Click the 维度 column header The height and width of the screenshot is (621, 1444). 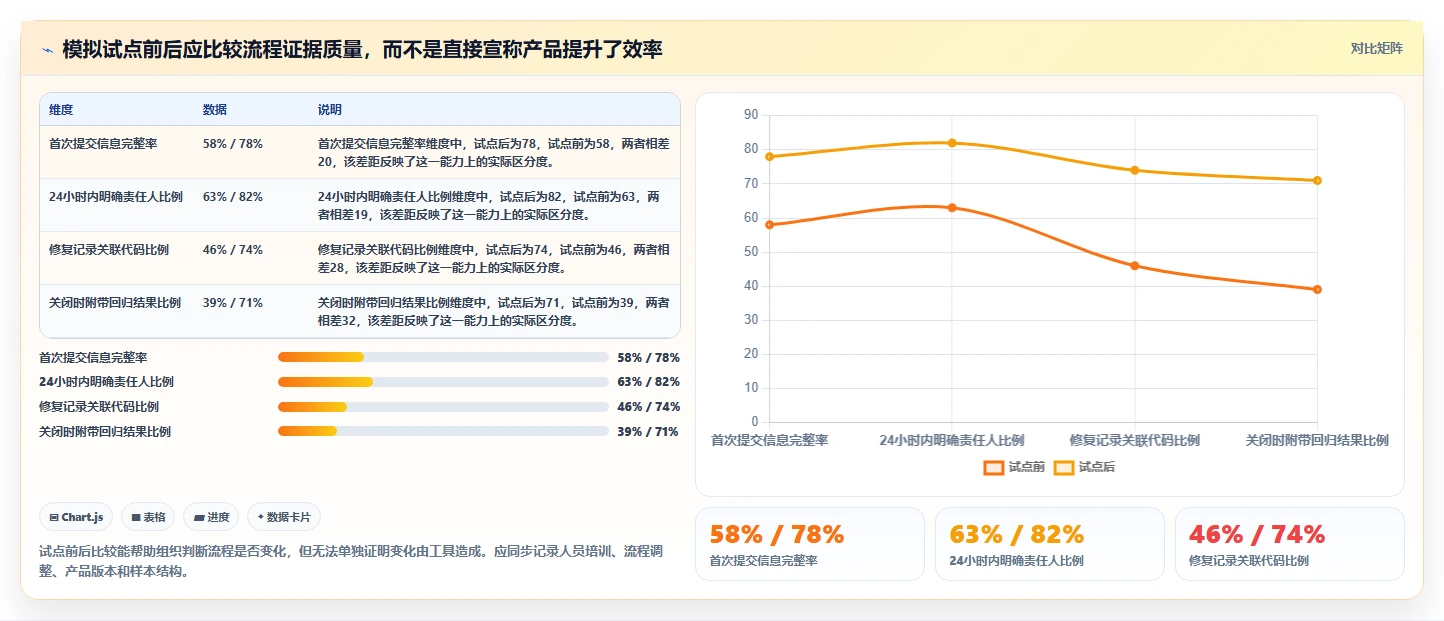pyautogui.click(x=61, y=109)
